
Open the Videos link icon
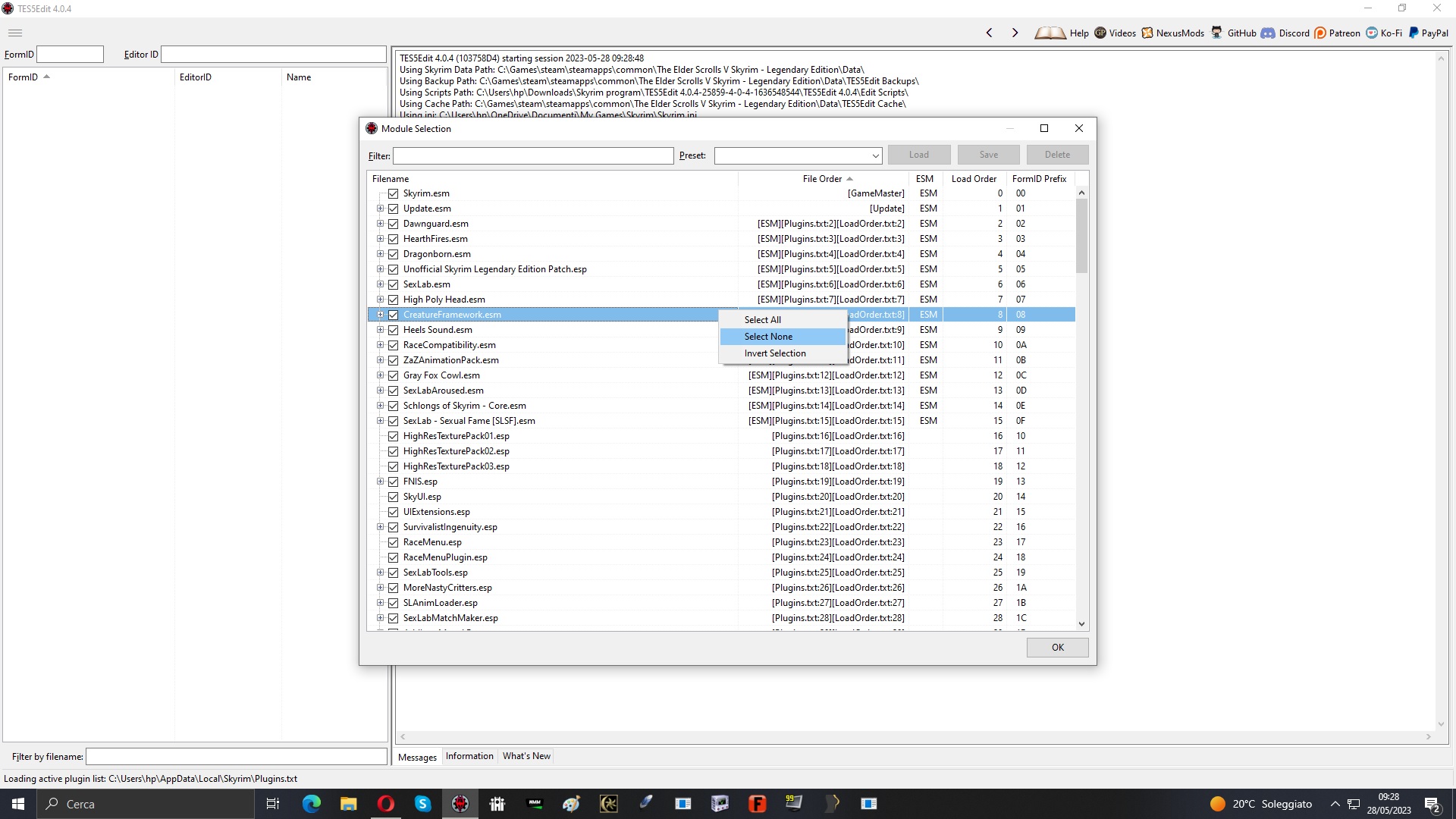click(x=1100, y=33)
